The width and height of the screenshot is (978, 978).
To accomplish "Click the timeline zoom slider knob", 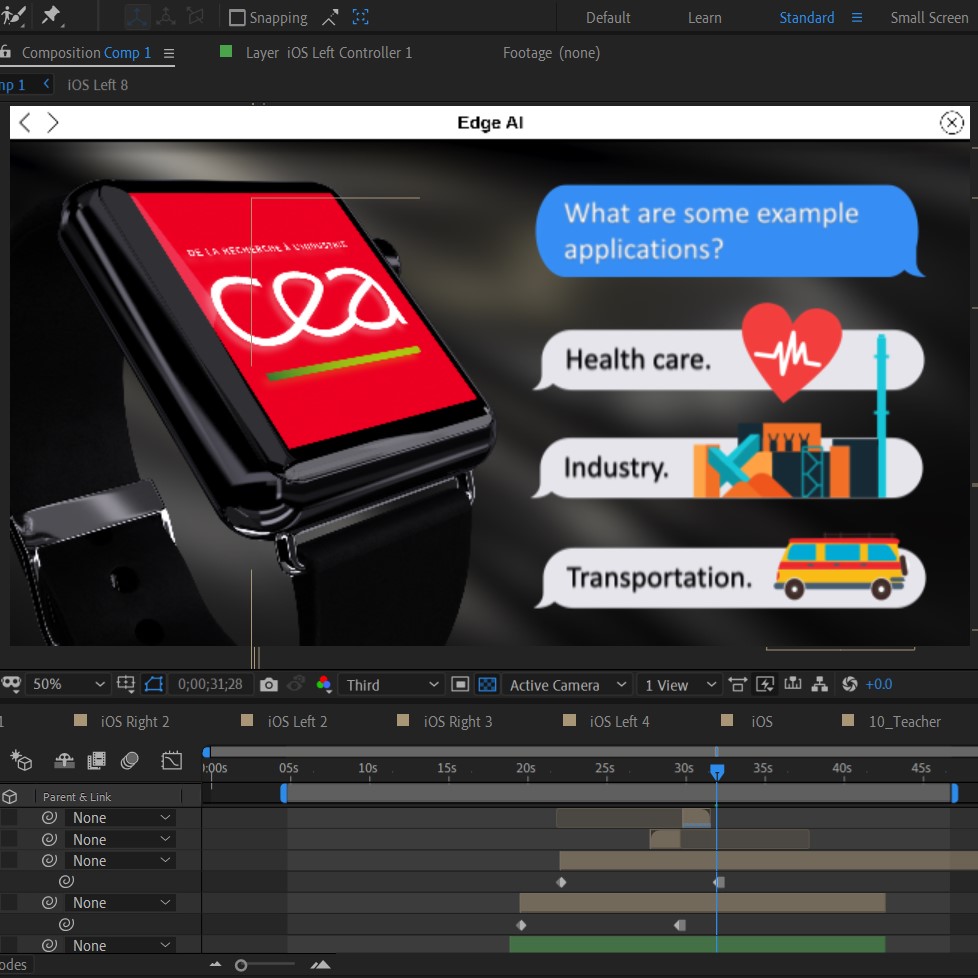I will pyautogui.click(x=241, y=966).
